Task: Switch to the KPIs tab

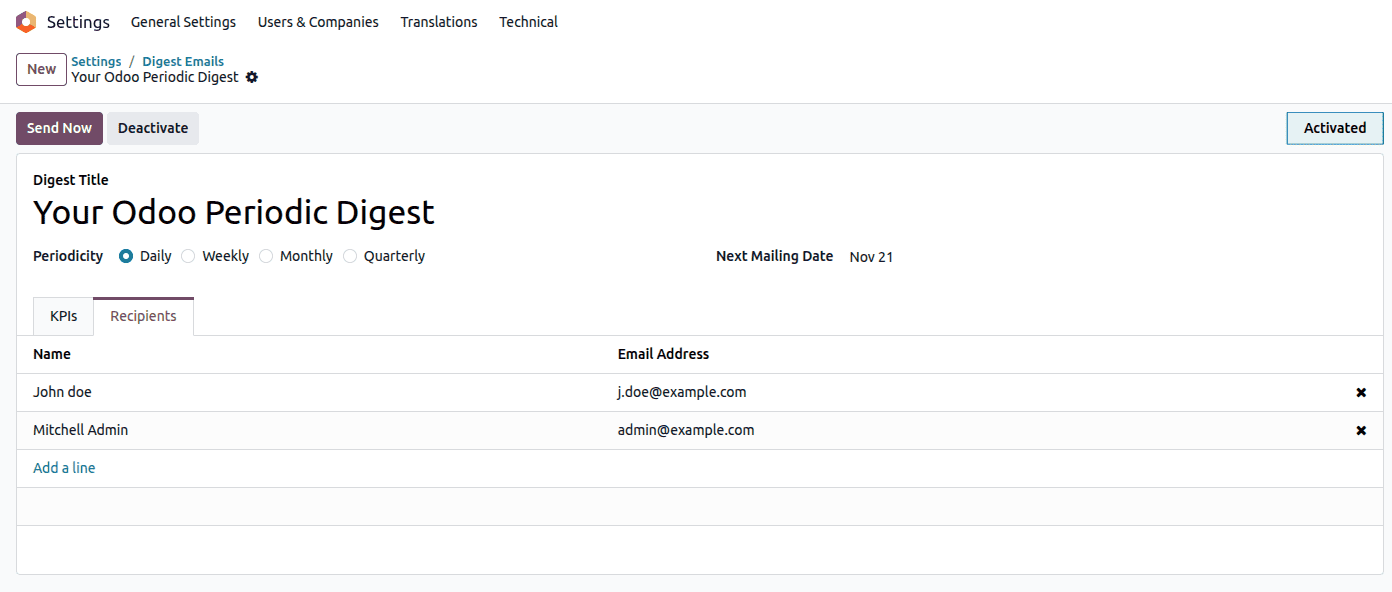Action: tap(62, 315)
